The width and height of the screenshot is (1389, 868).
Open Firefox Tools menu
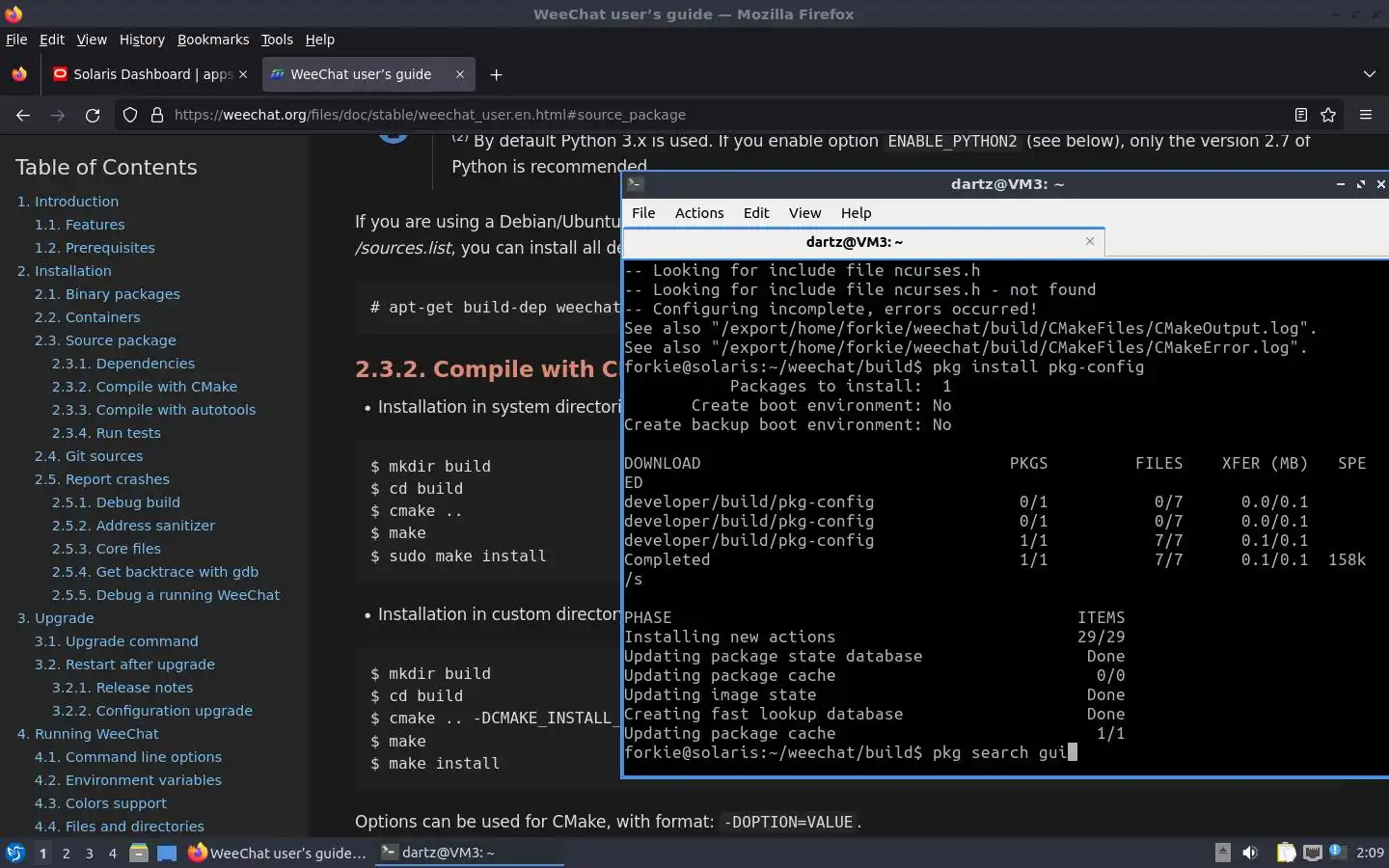tap(277, 40)
